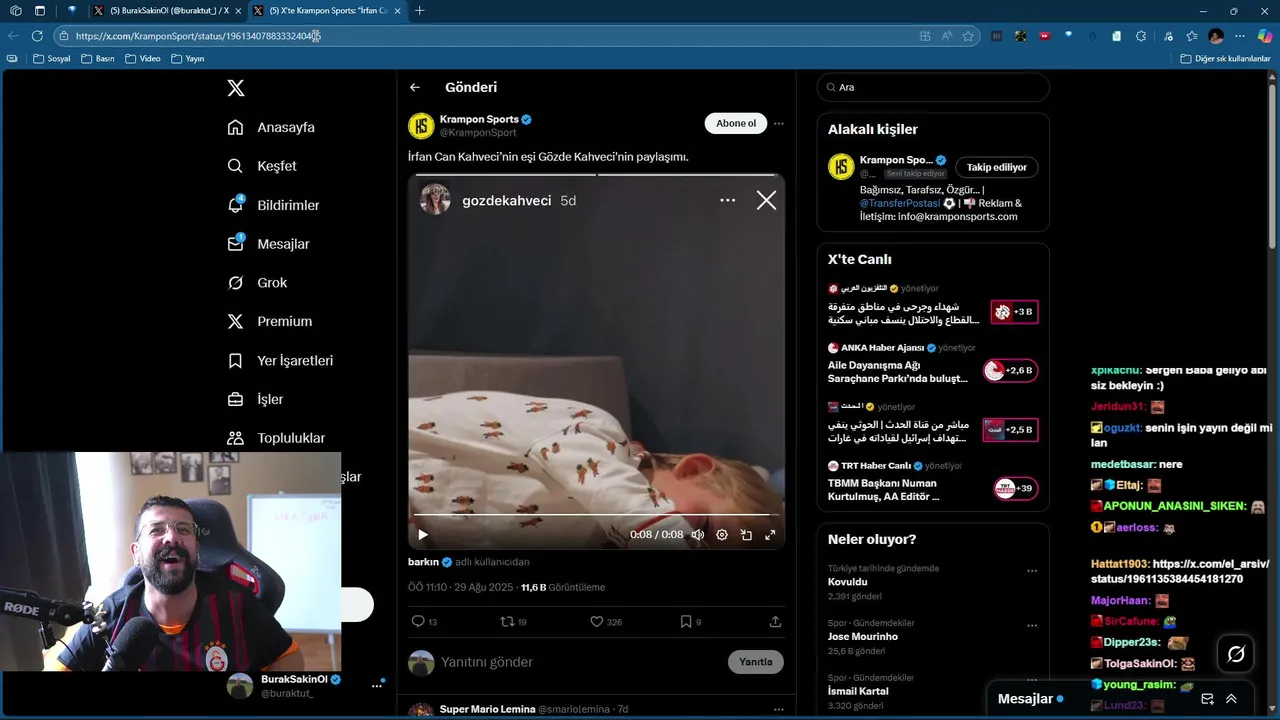Expand the Mesajlar drawer chevrons
Image resolution: width=1280 pixels, height=720 pixels.
[x=1231, y=699]
